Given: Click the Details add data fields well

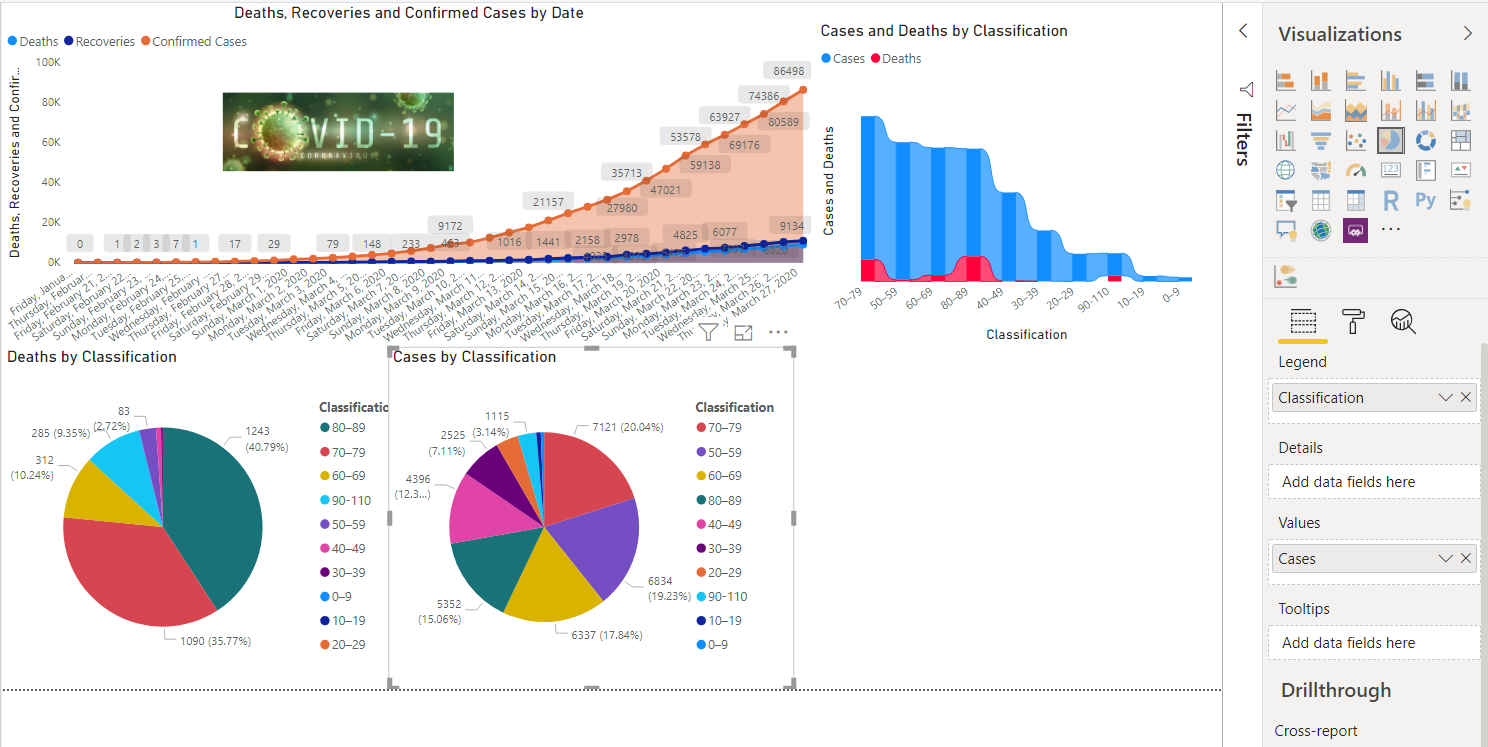Looking at the screenshot, I should pyautogui.click(x=1373, y=481).
